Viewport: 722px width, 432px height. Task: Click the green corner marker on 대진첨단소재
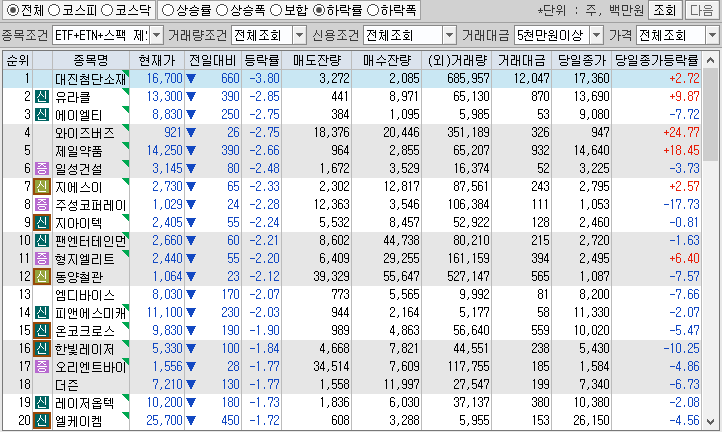[x=126, y=73]
